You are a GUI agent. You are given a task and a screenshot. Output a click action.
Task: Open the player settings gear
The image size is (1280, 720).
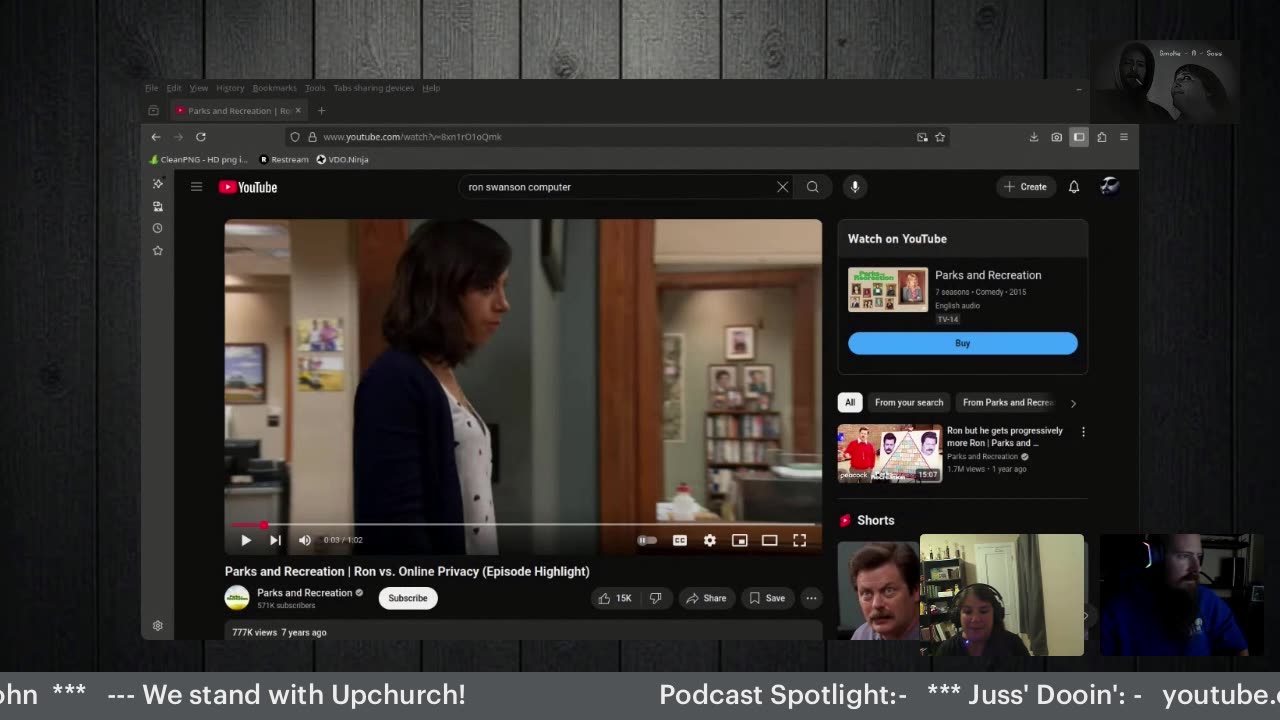point(710,540)
